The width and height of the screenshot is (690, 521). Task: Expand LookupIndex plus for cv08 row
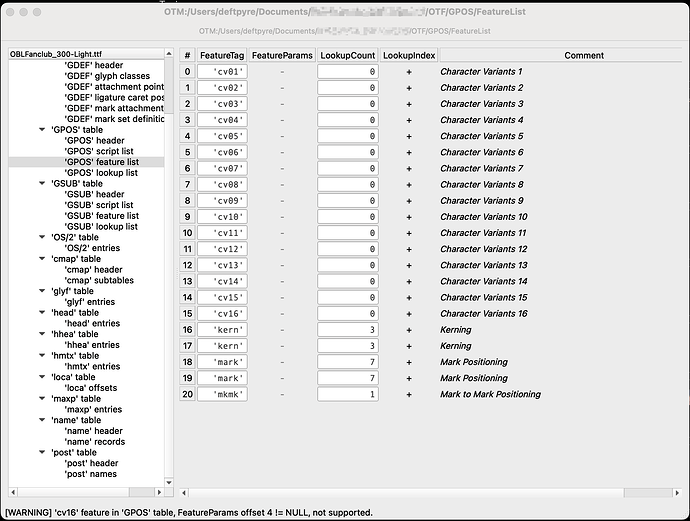point(409,185)
